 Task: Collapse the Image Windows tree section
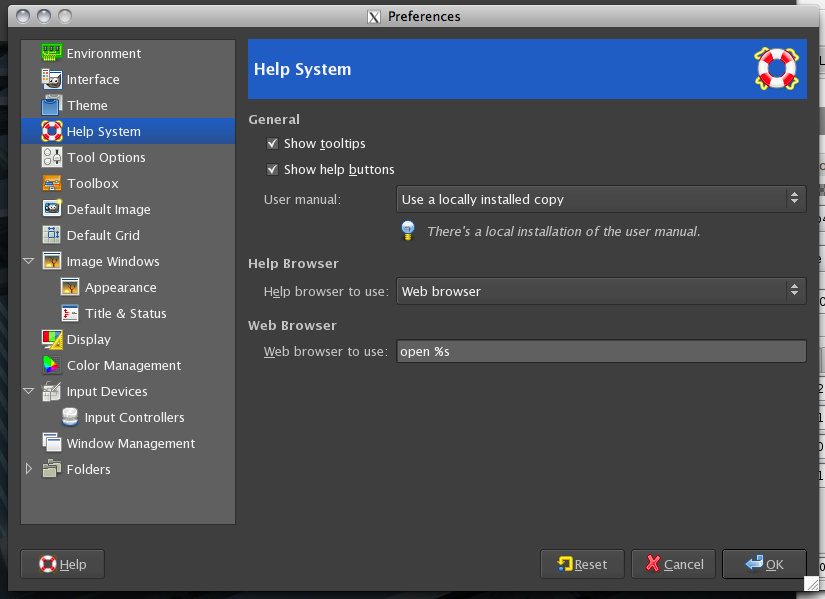pos(29,261)
